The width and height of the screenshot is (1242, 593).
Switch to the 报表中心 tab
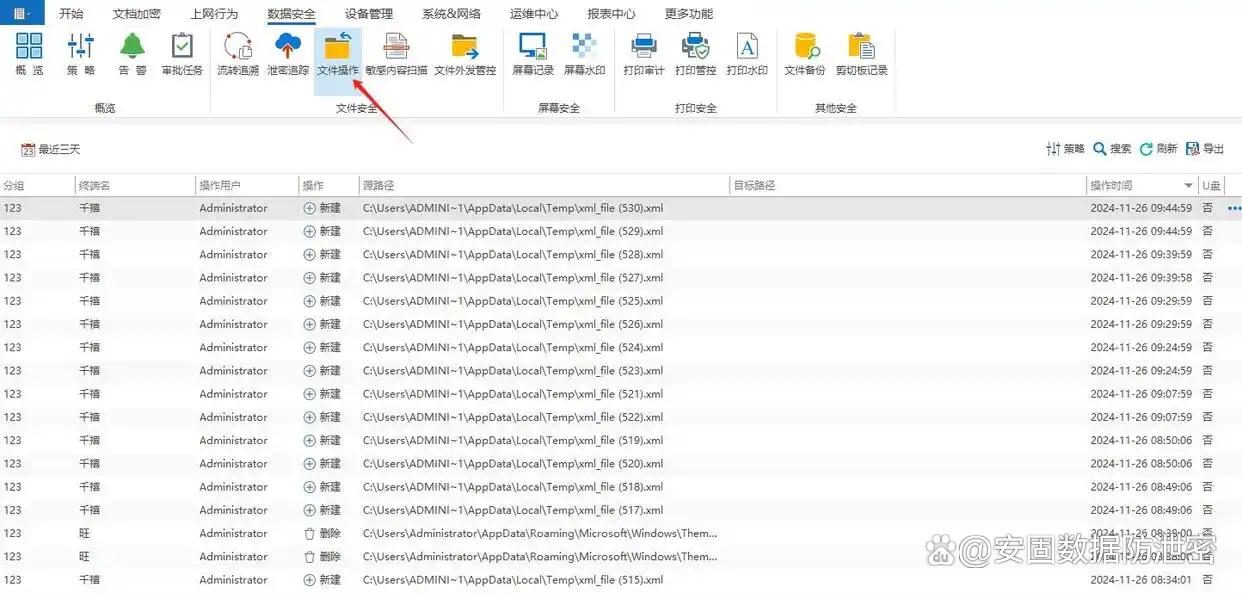click(x=611, y=14)
